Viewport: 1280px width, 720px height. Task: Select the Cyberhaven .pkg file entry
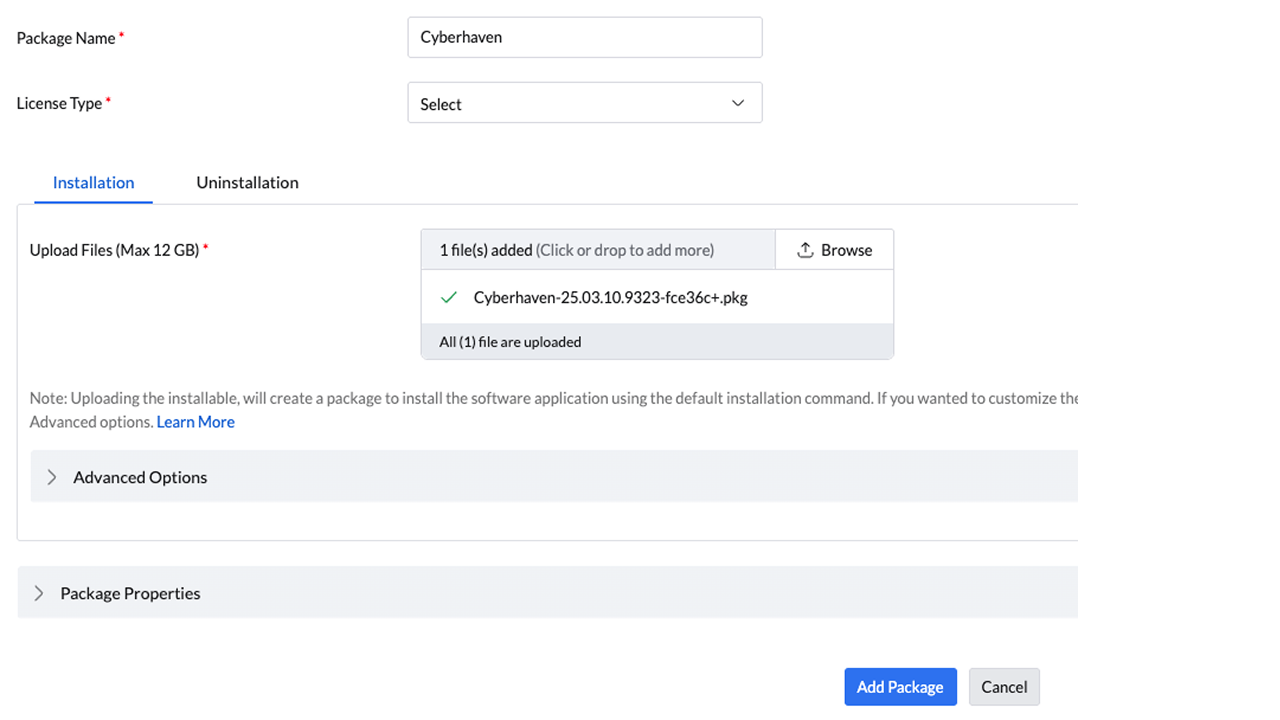610,297
